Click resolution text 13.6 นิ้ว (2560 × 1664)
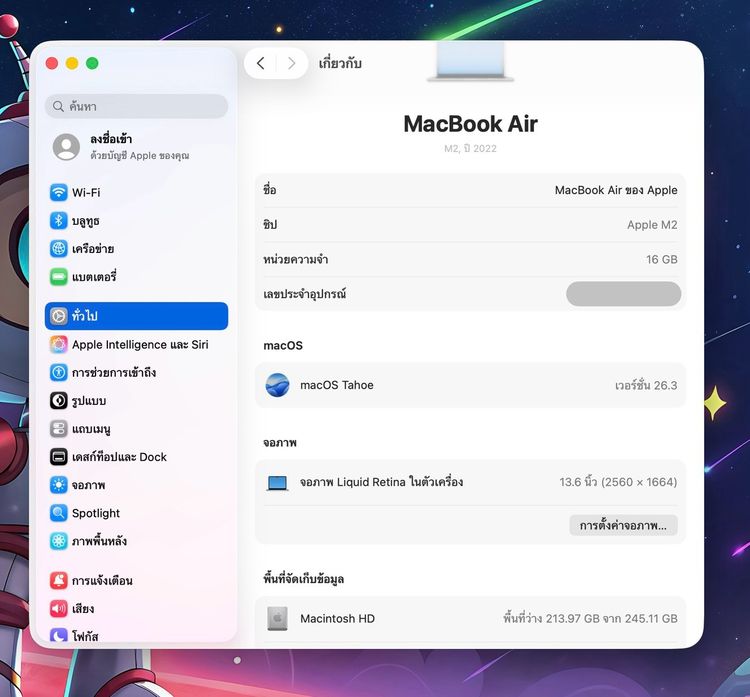 tap(618, 482)
